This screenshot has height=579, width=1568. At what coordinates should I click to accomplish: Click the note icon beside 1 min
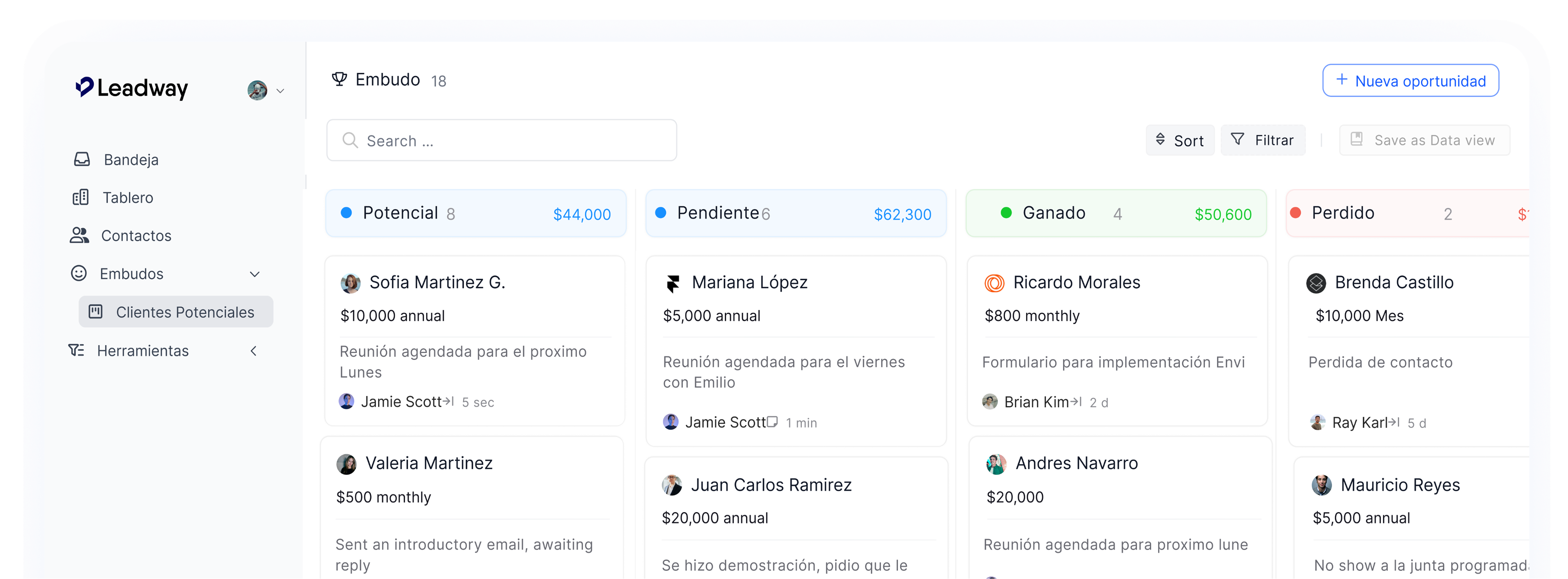click(772, 422)
